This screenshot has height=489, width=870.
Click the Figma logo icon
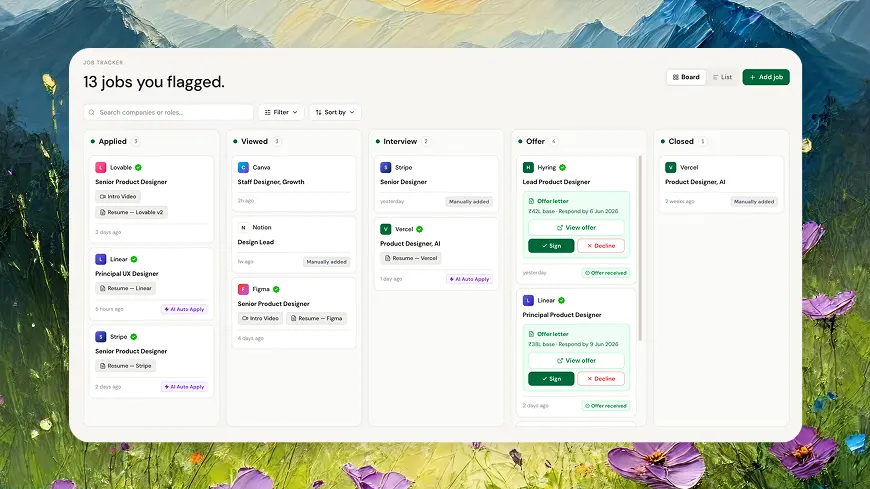click(243, 289)
